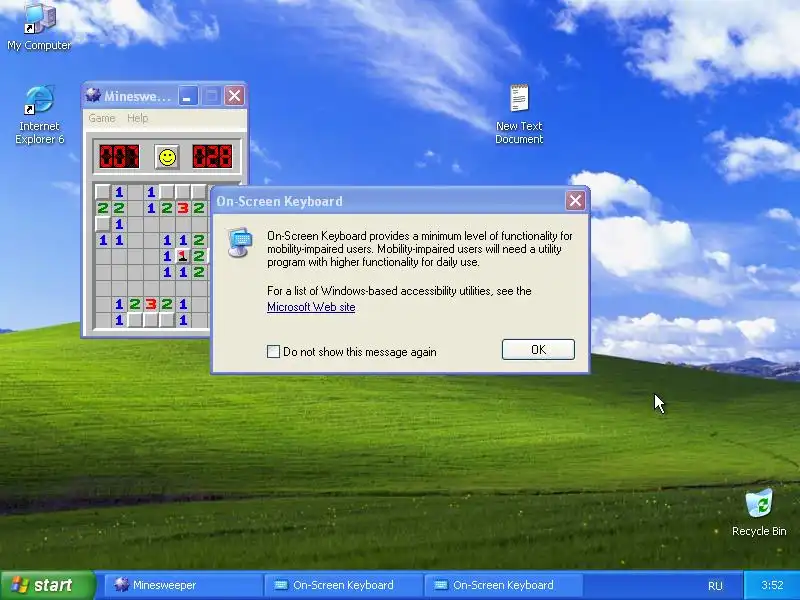Minimize the Minesweeper window
Image resolution: width=800 pixels, height=600 pixels.
(x=188, y=96)
